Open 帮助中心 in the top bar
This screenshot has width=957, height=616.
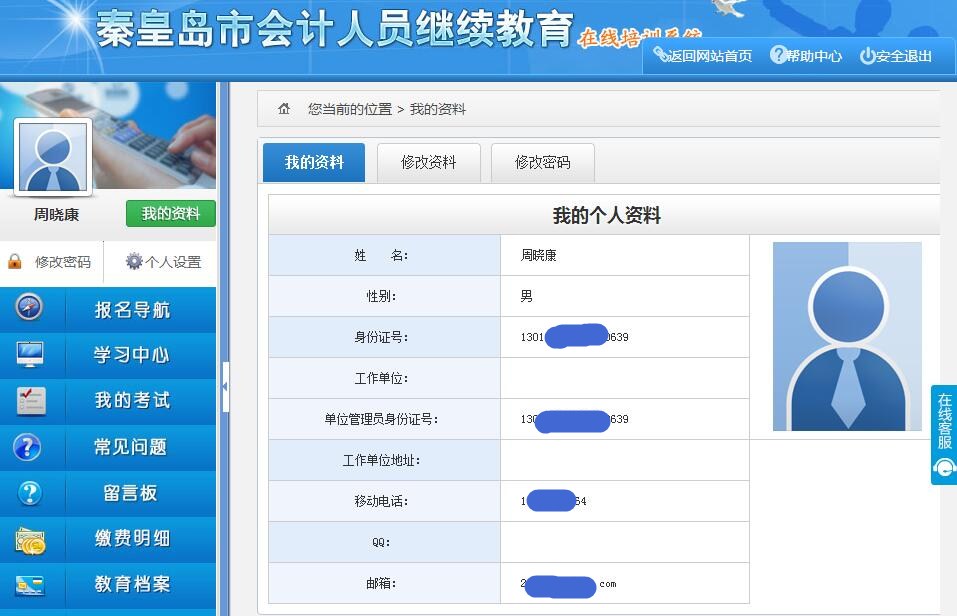(806, 56)
